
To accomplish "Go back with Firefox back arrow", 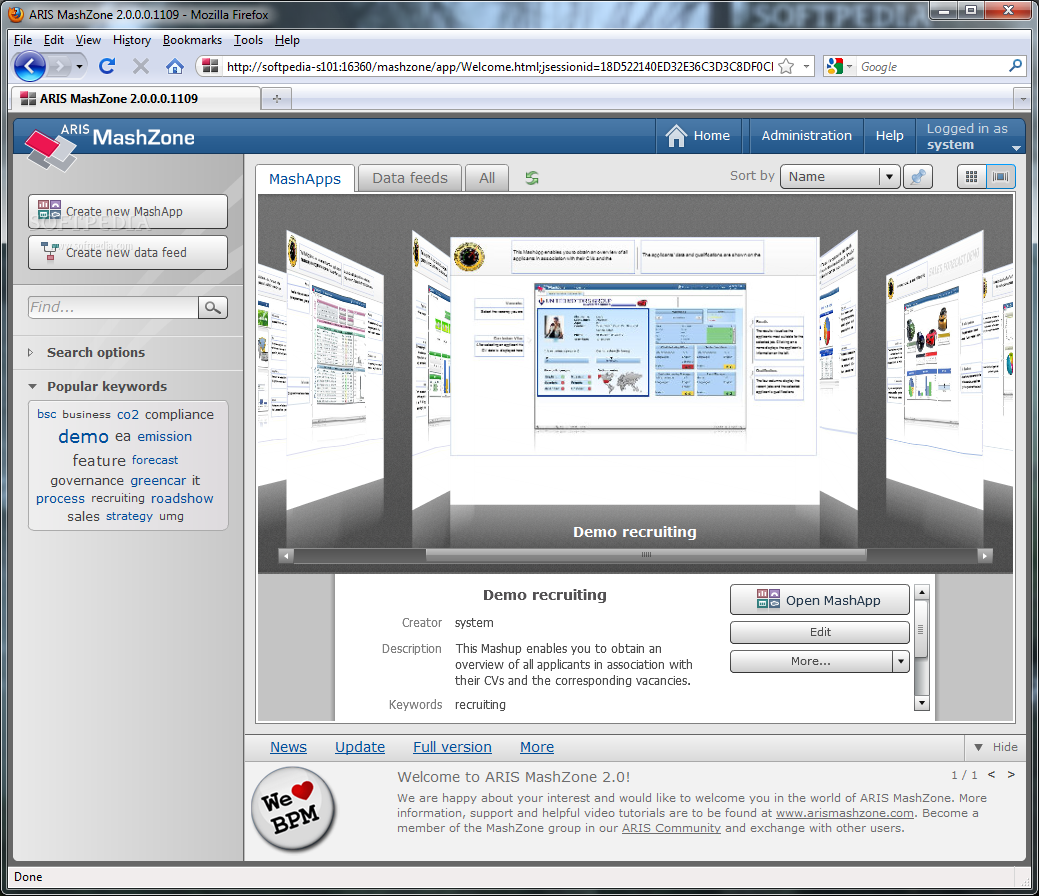I will click(29, 66).
